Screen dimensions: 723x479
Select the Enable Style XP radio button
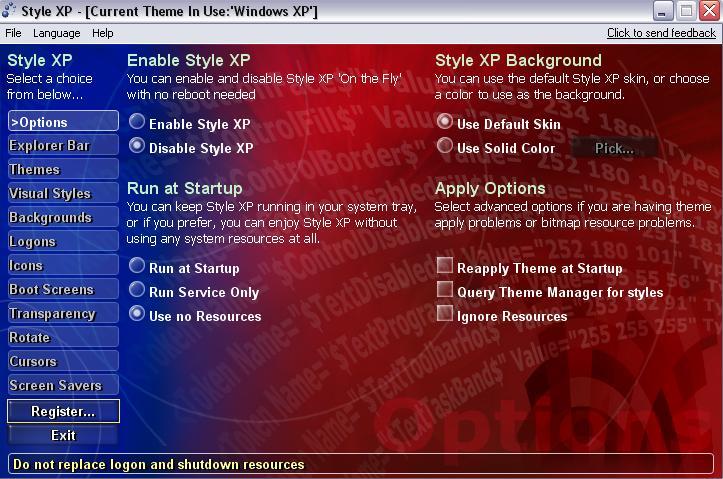pos(138,124)
